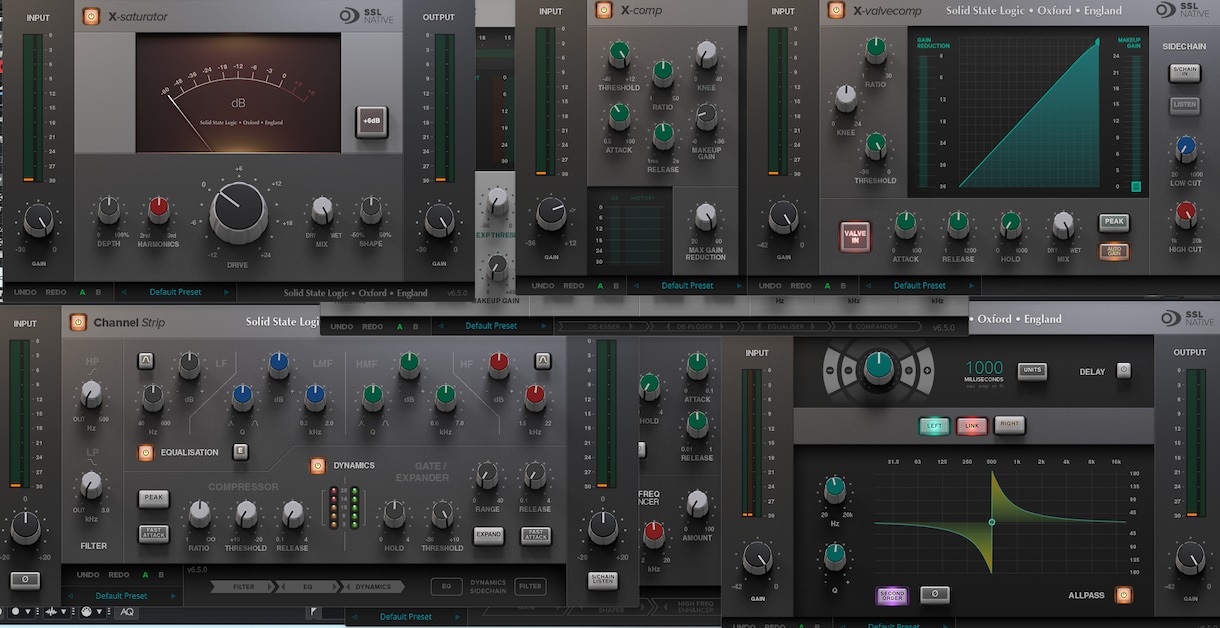Click the Channel Strip input phase invert icon
The width and height of the screenshot is (1220, 628).
(x=25, y=580)
